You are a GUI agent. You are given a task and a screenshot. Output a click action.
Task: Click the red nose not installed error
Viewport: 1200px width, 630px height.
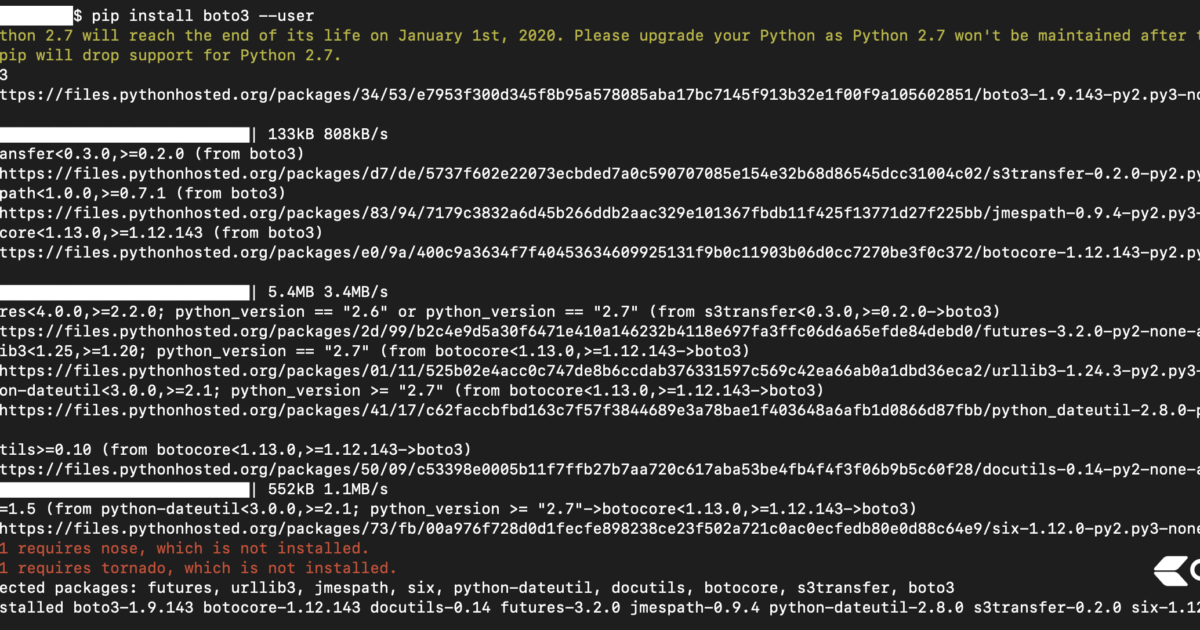pyautogui.click(x=184, y=548)
